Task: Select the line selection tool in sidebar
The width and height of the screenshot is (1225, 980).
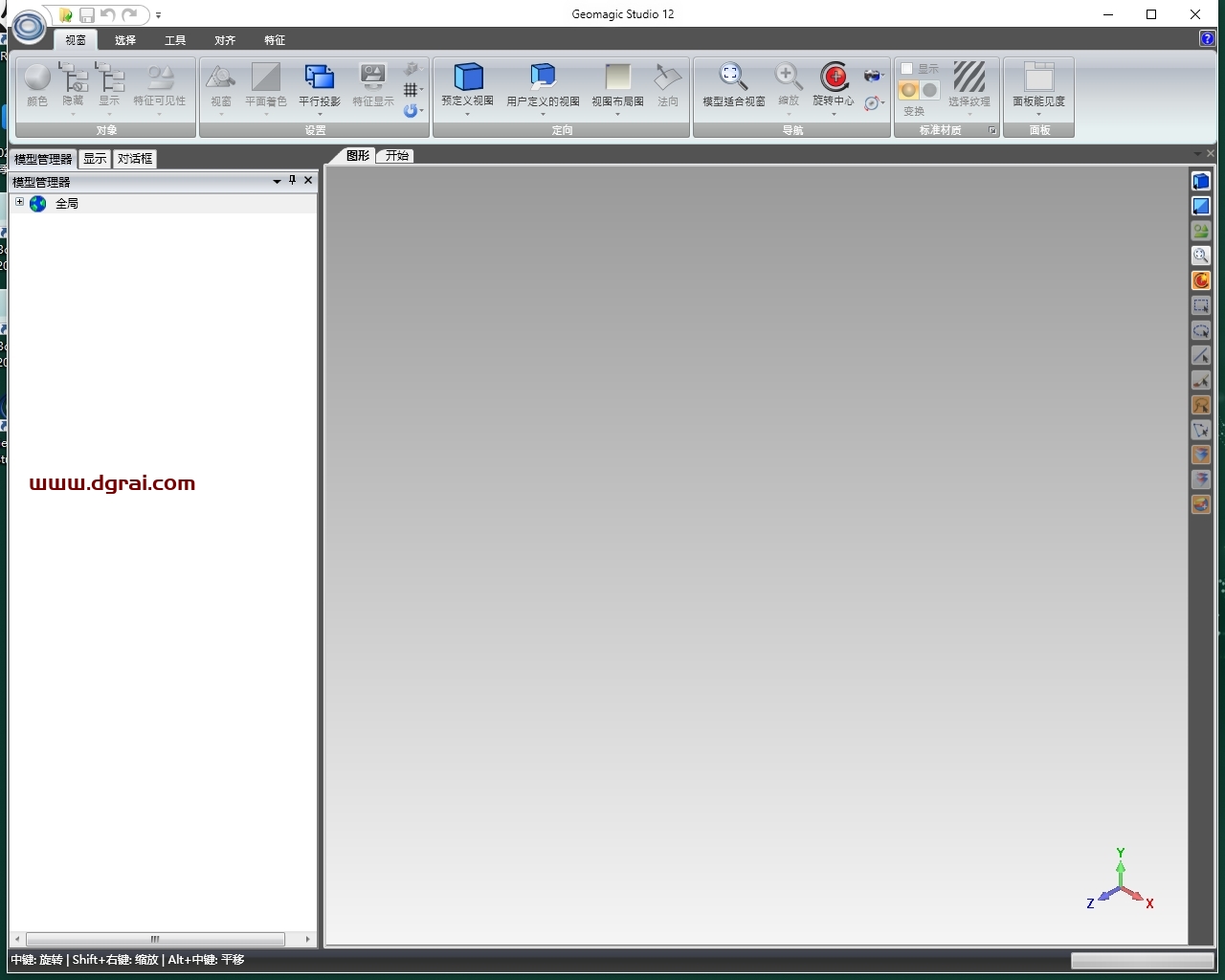Action: (x=1201, y=355)
